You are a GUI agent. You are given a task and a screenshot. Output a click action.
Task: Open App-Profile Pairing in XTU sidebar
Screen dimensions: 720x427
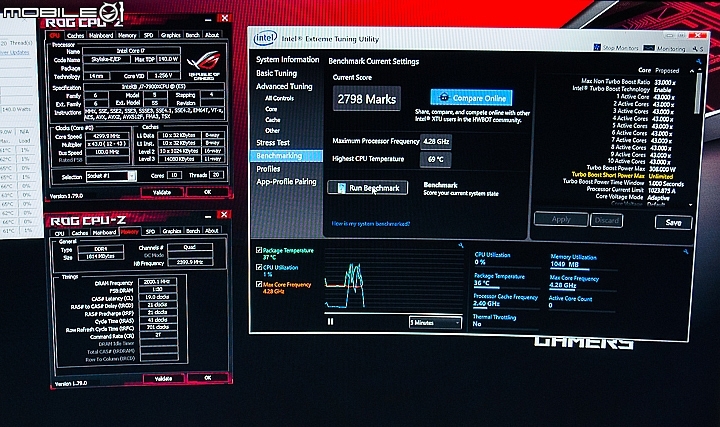point(286,182)
